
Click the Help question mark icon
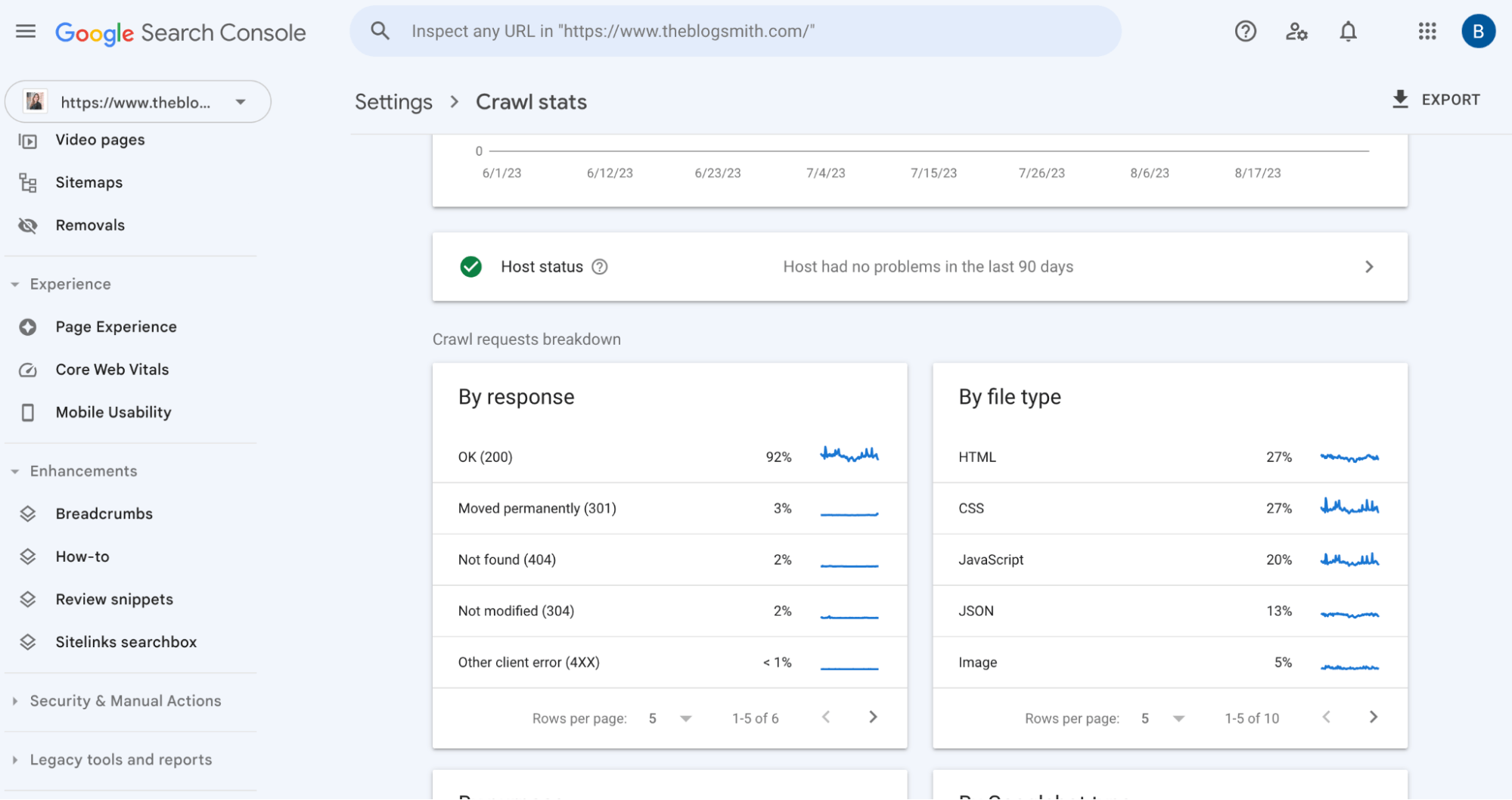click(x=1245, y=32)
